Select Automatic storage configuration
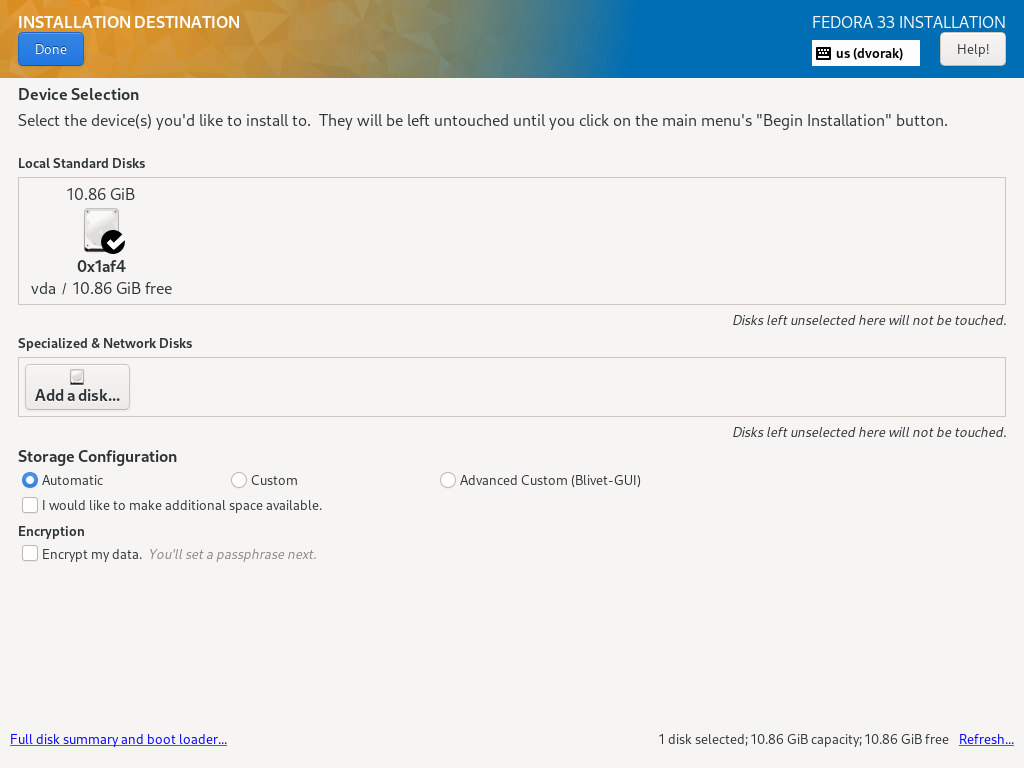 click(x=30, y=480)
